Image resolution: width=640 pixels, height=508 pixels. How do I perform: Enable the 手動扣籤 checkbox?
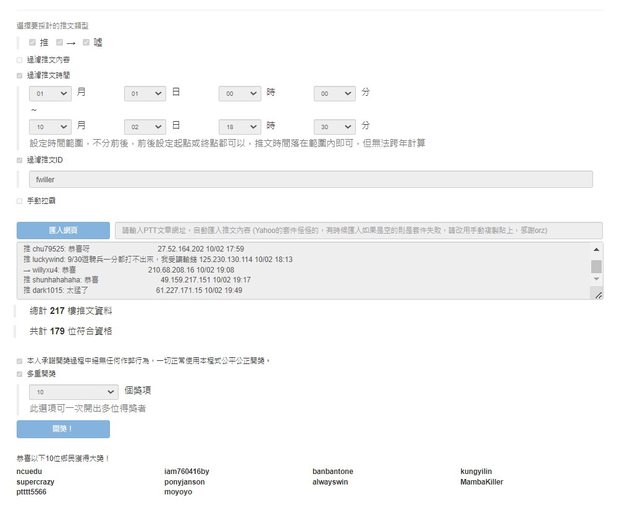(20, 201)
